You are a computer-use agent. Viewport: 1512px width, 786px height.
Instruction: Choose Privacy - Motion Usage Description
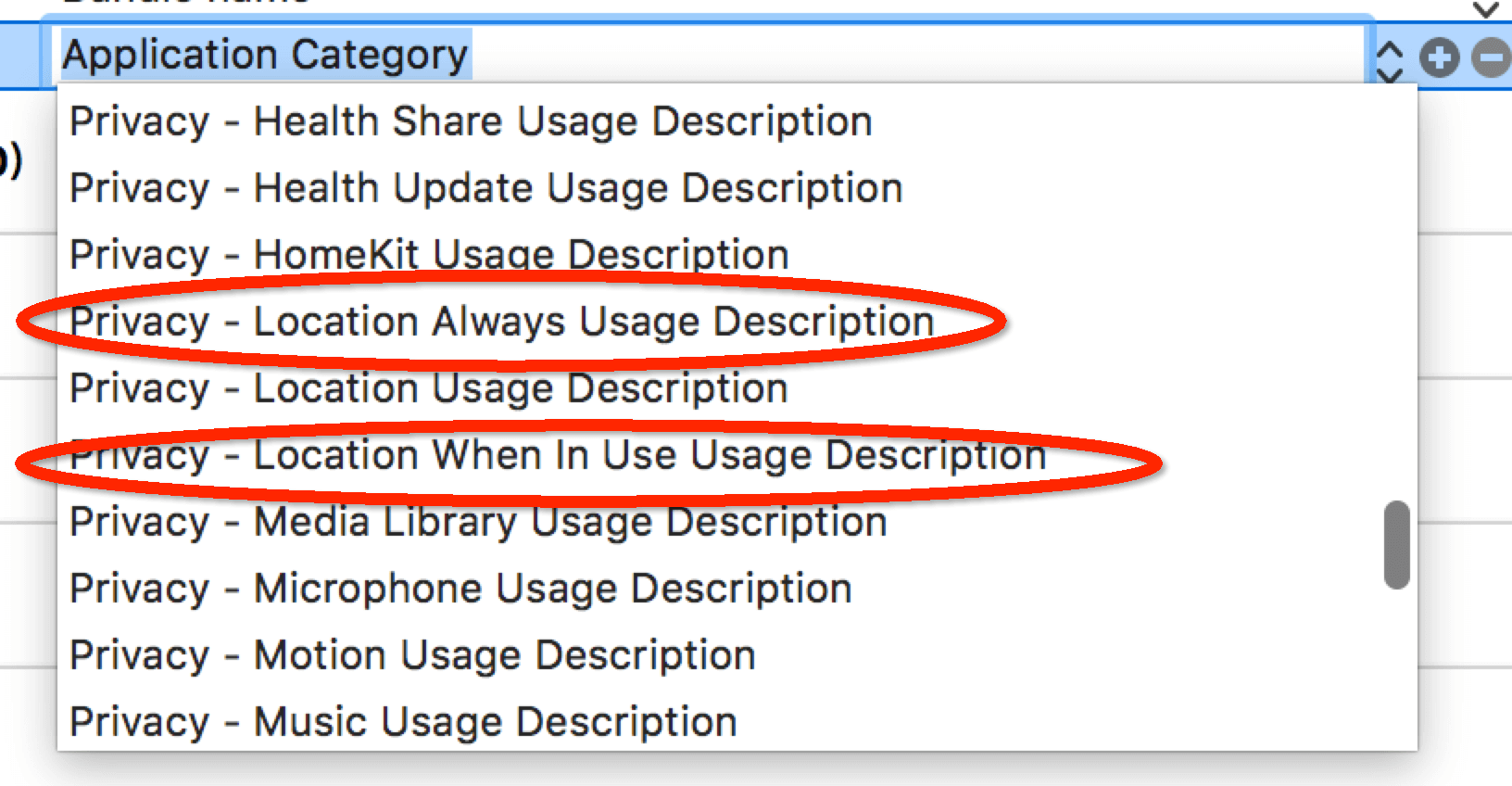point(412,655)
